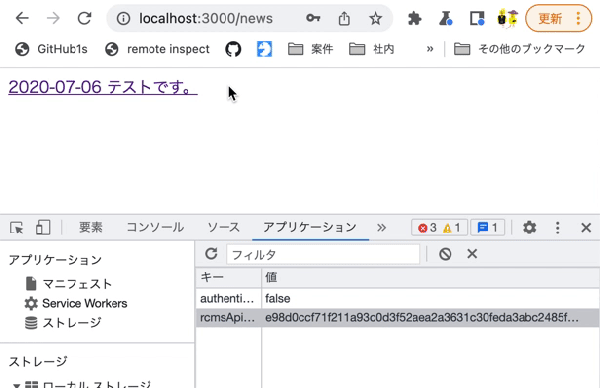Clear all storage with the circle-slash icon
This screenshot has height=388, width=600.
tap(445, 254)
